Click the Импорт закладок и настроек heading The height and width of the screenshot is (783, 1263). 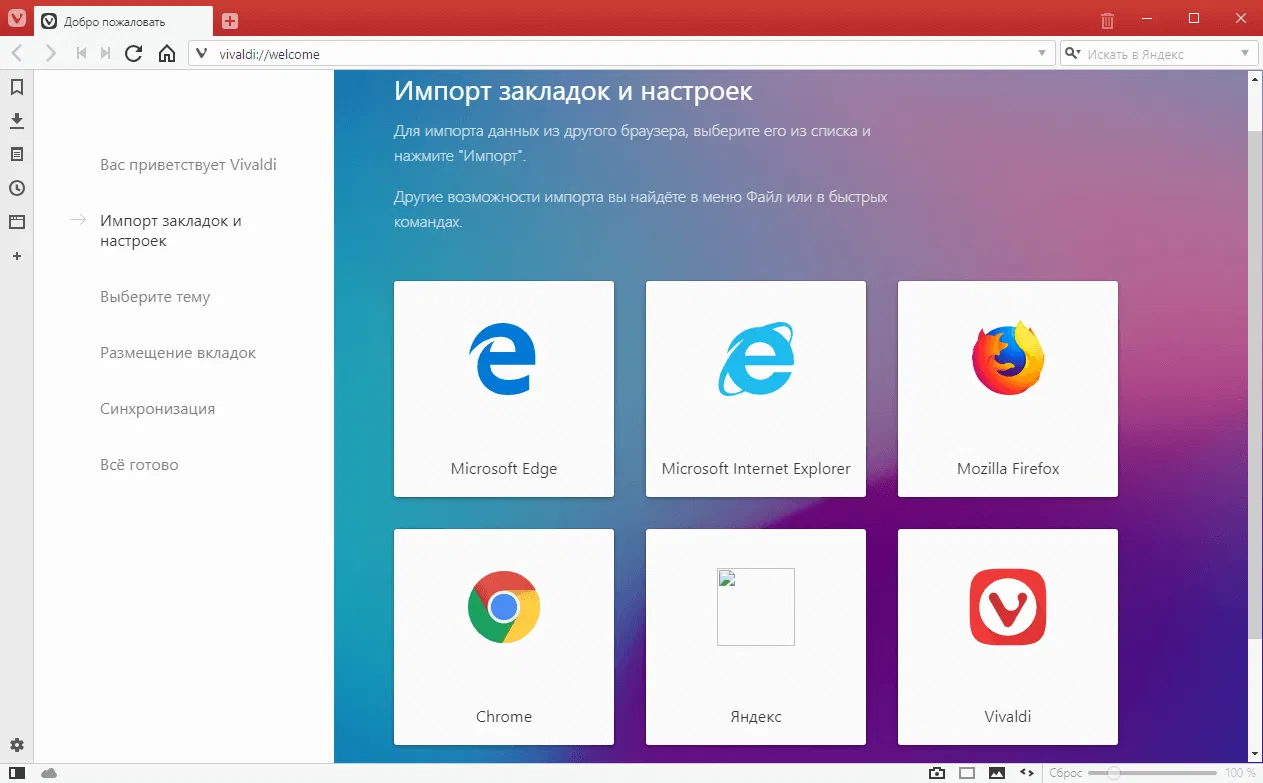coord(573,91)
